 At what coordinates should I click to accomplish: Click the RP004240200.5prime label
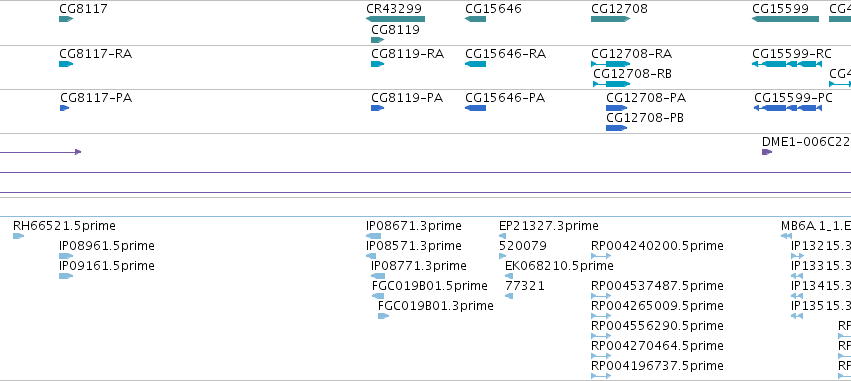(x=657, y=246)
